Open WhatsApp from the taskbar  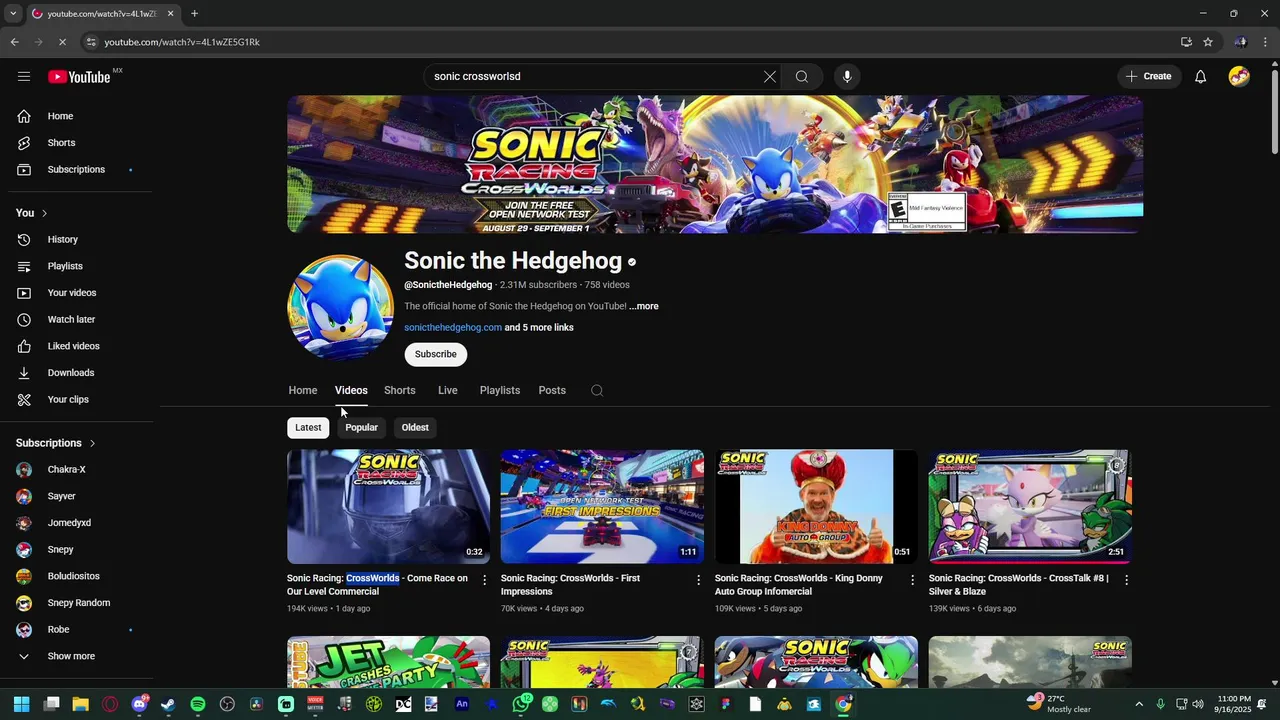521,704
